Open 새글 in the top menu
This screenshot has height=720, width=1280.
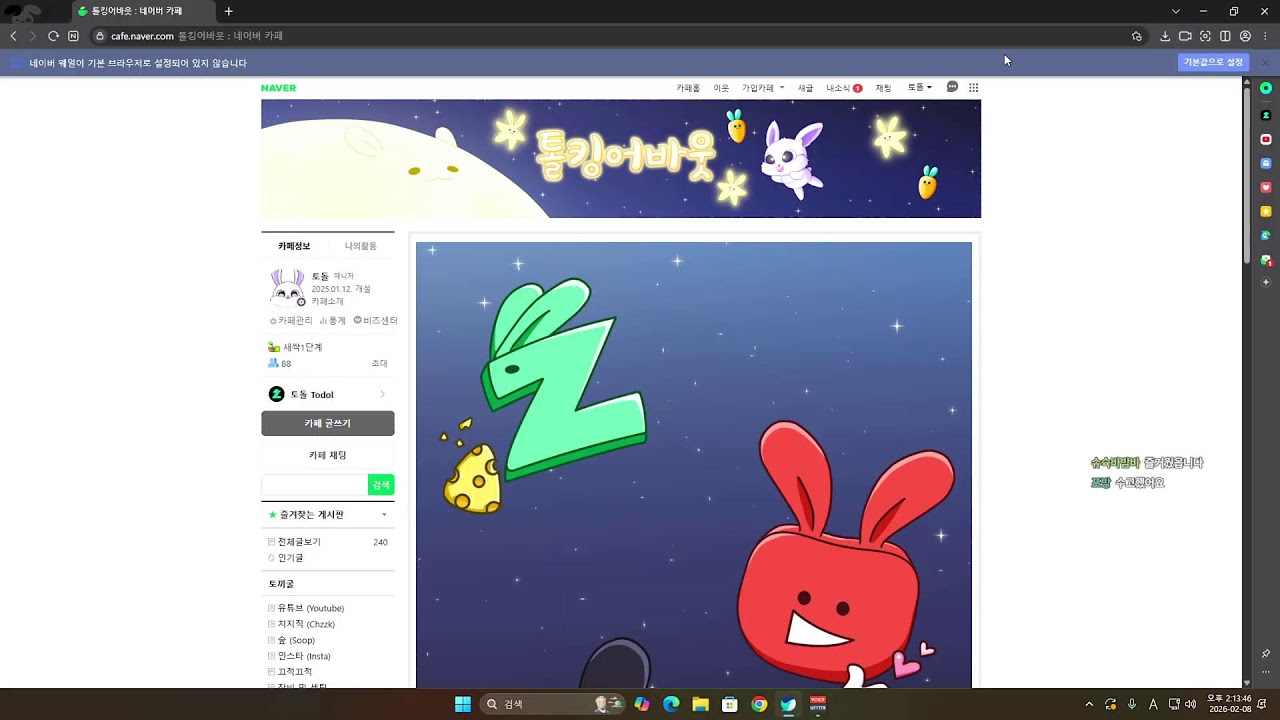pyautogui.click(x=805, y=88)
